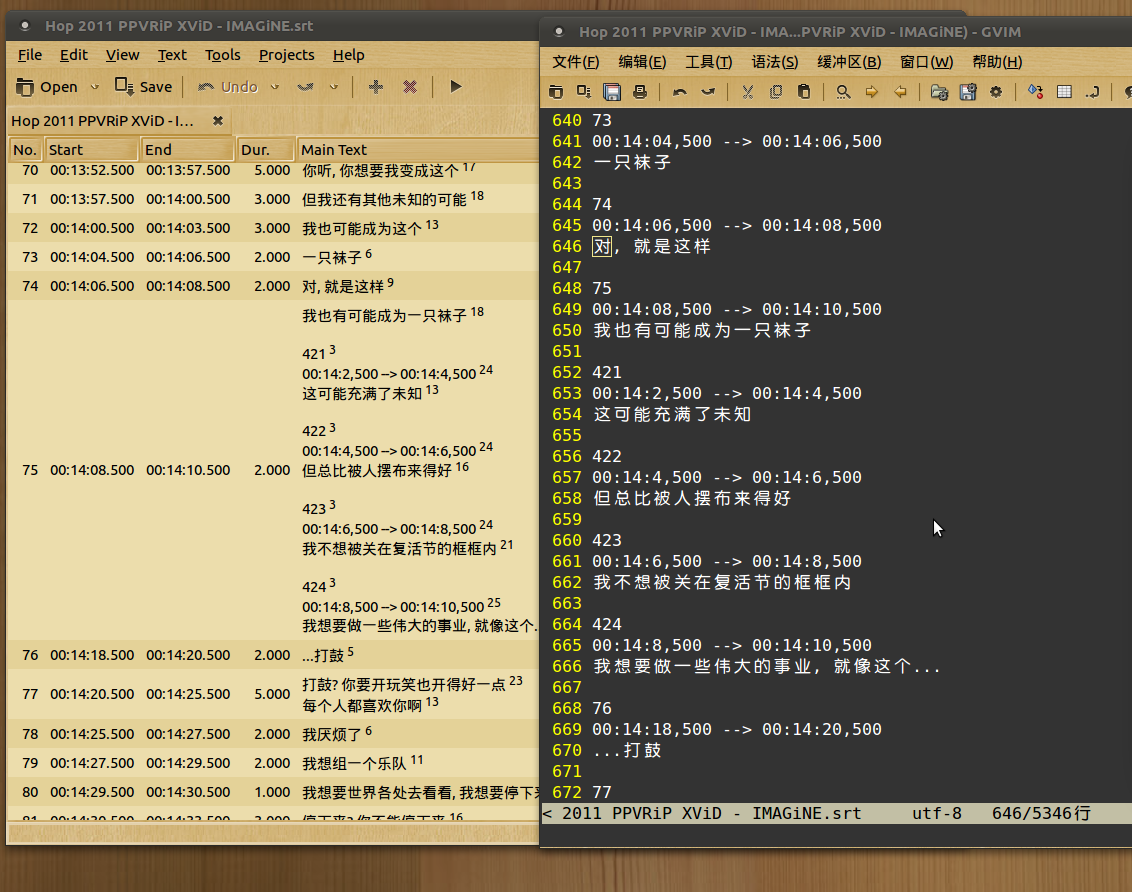Click the Start column header
This screenshot has width=1132, height=892.
(91, 149)
